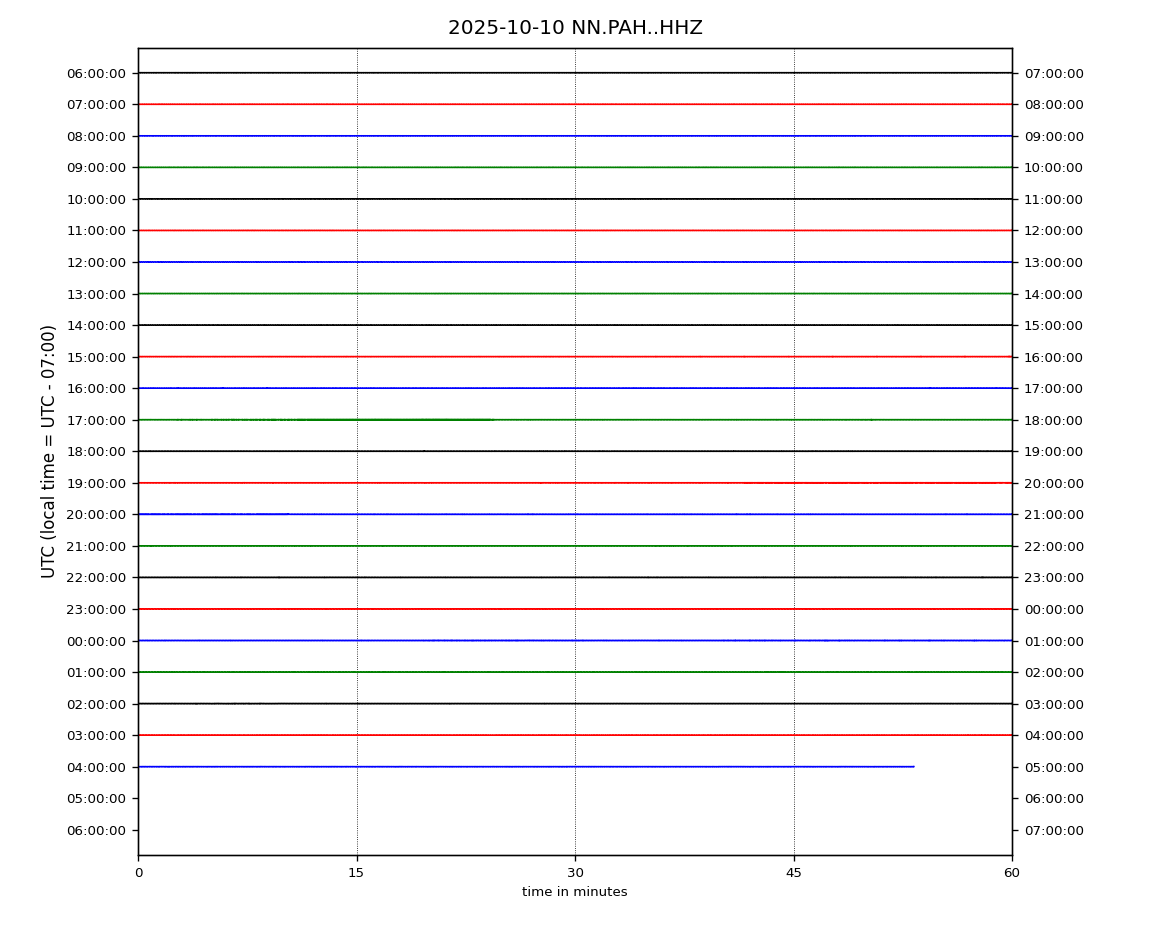Click the plot title 2025-10-10 NN.PAH..HHZ
Viewport: 1150px width, 950px height.
[575, 28]
